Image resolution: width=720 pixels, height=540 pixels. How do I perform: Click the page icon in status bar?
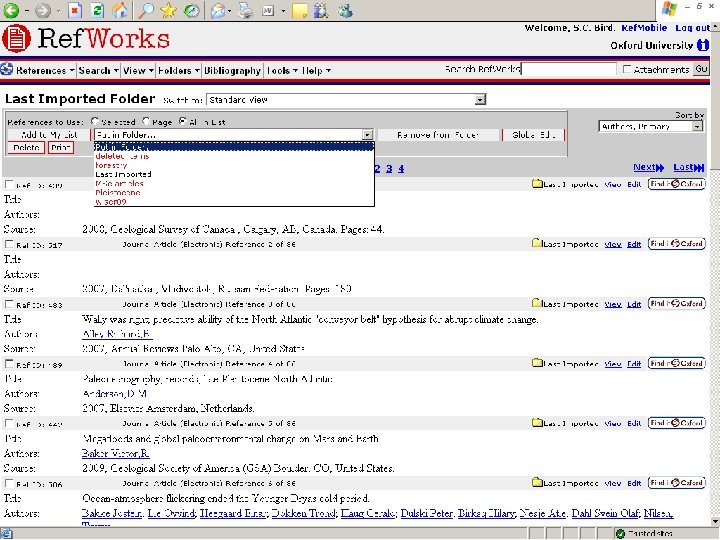pyautogui.click(x=8, y=534)
